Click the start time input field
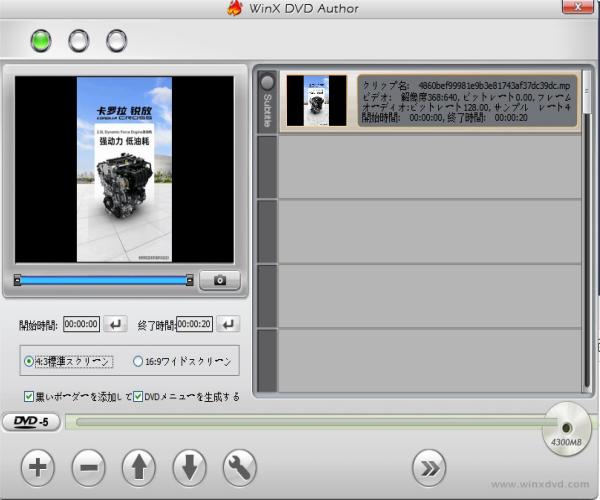600x500 pixels. pos(82,324)
